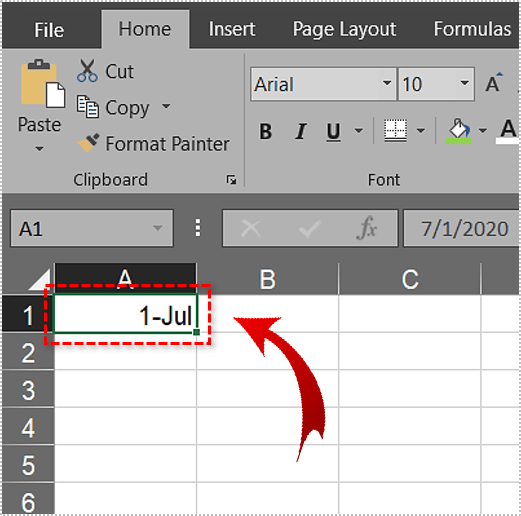The width and height of the screenshot is (521, 516).
Task: Select column B header
Action: pos(268,279)
